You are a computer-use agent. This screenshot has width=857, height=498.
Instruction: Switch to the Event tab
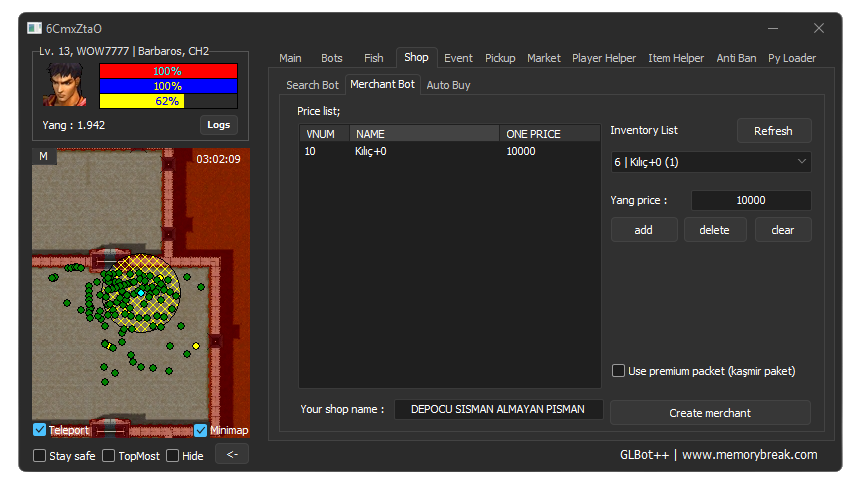click(458, 58)
